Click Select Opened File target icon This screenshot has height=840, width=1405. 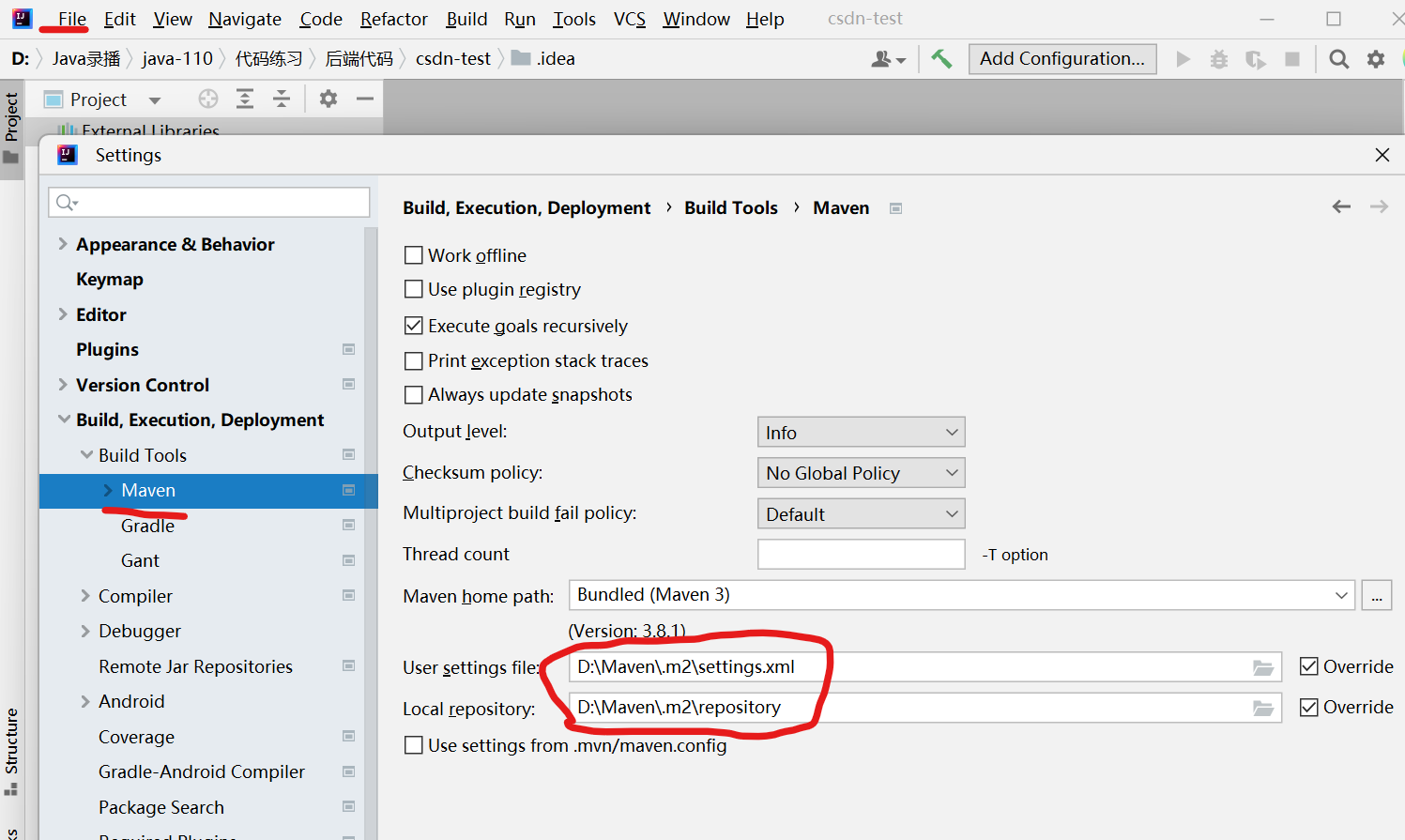pos(208,99)
